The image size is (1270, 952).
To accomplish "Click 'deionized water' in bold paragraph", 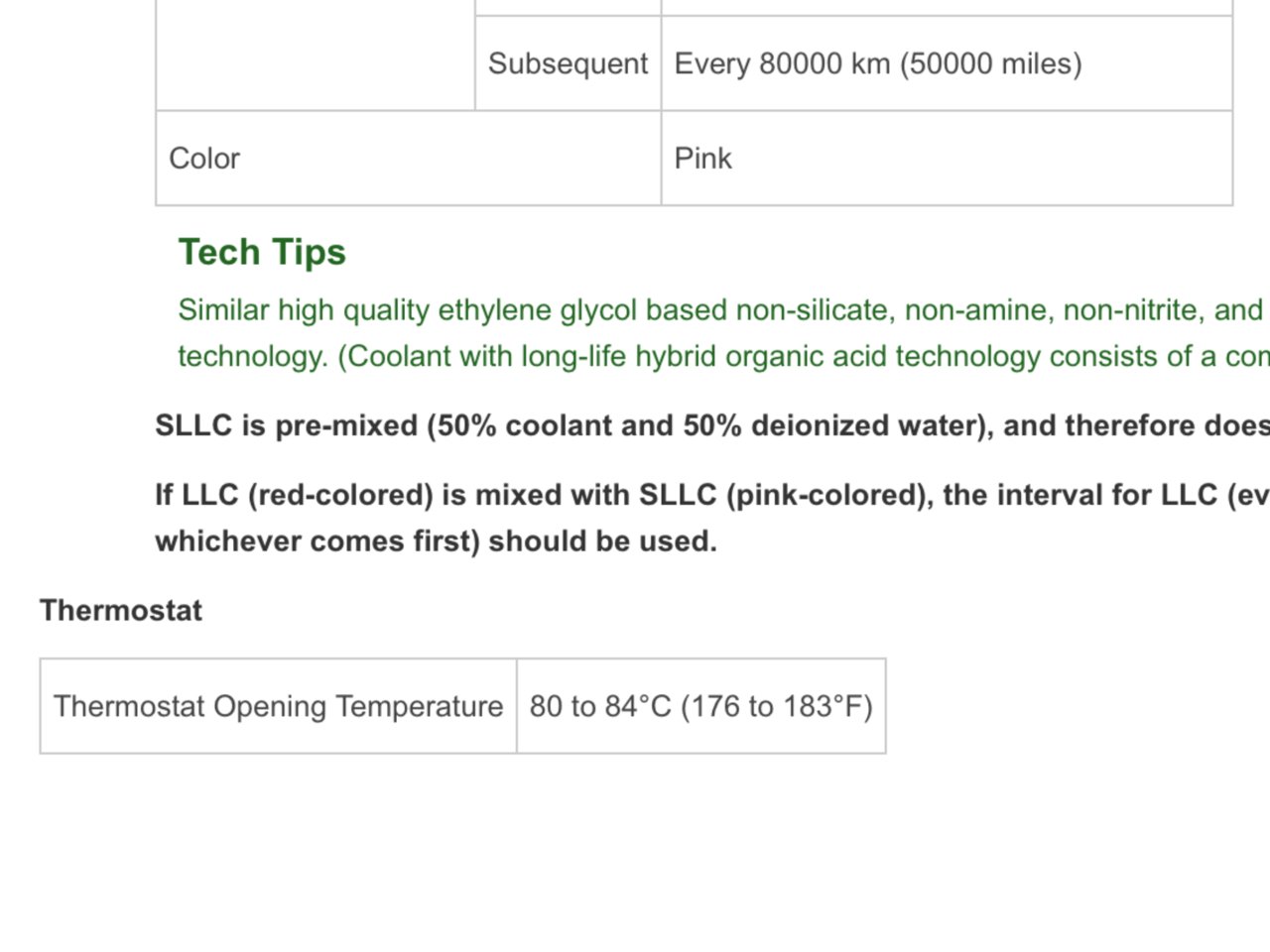I will (857, 425).
